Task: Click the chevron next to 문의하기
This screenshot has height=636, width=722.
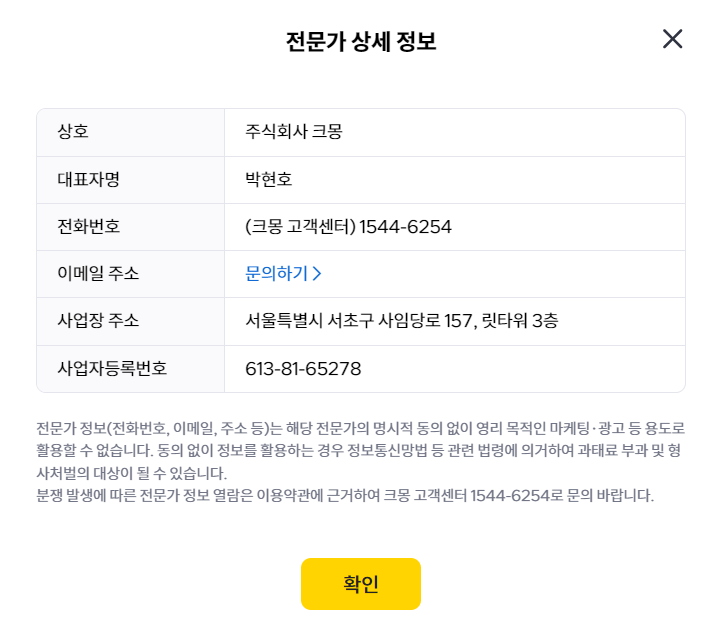Action: click(317, 274)
